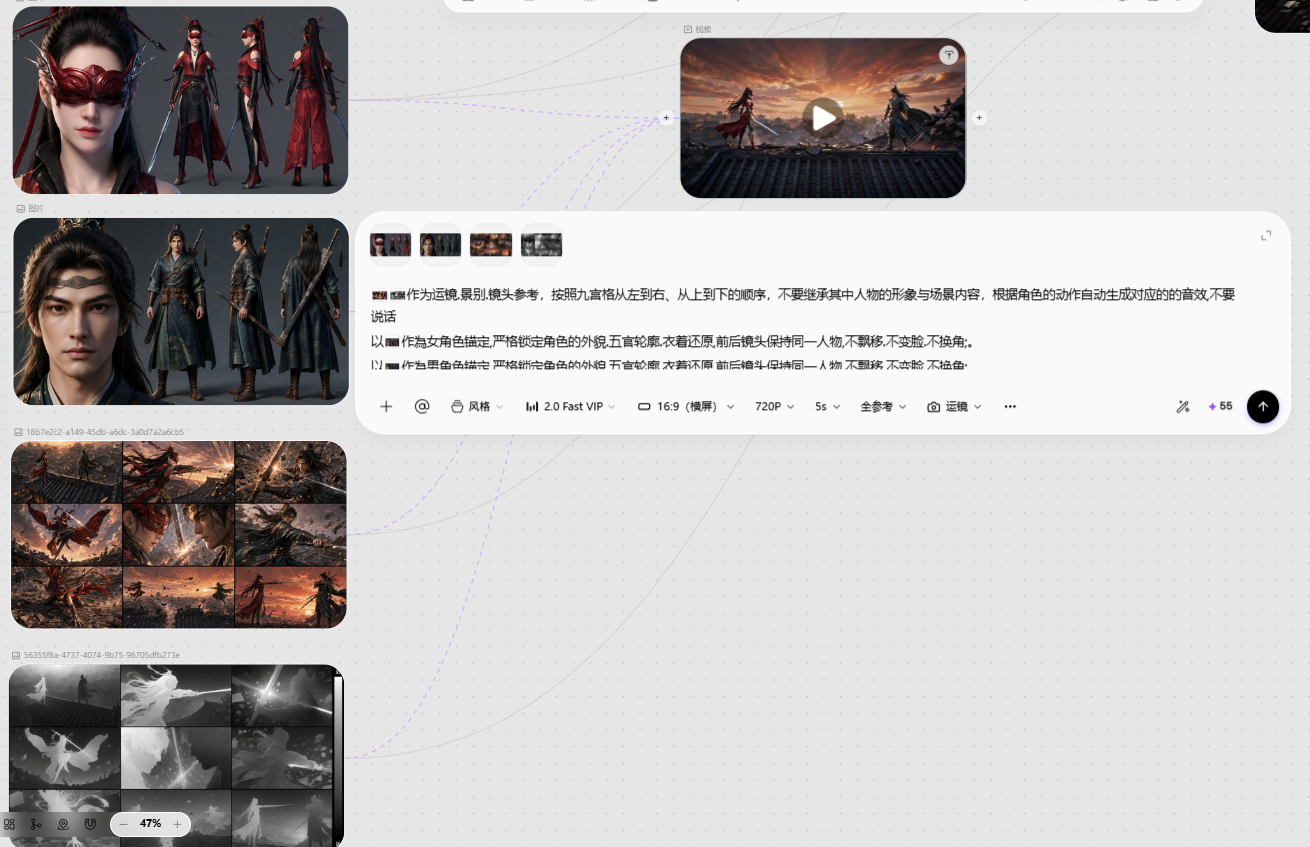
Task: Click the plus connector left of the video node
Action: 666,118
